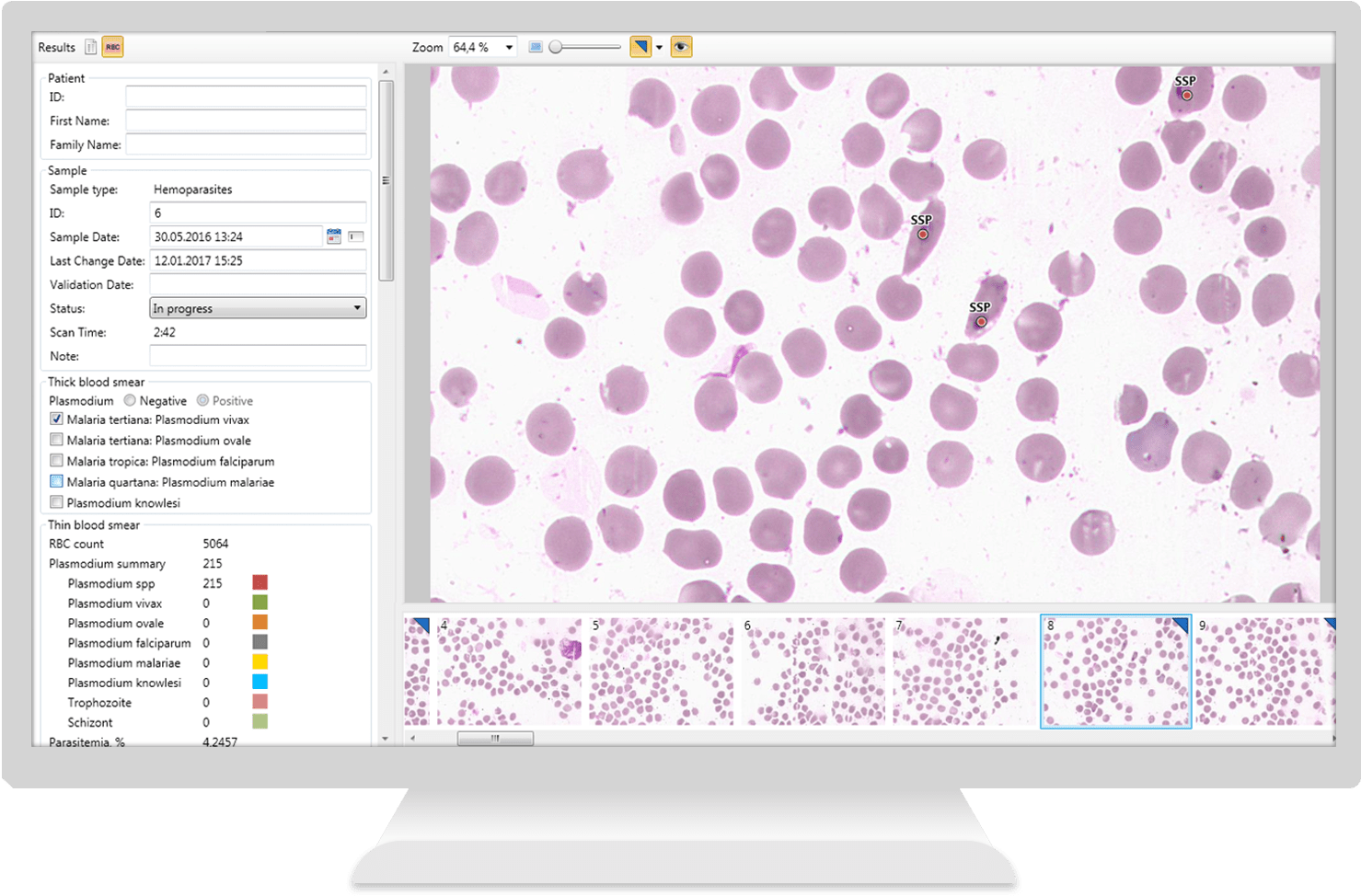This screenshot has height=896, width=1361.
Task: Select highlighted field thumbnail number 8
Action: pyautogui.click(x=1116, y=672)
